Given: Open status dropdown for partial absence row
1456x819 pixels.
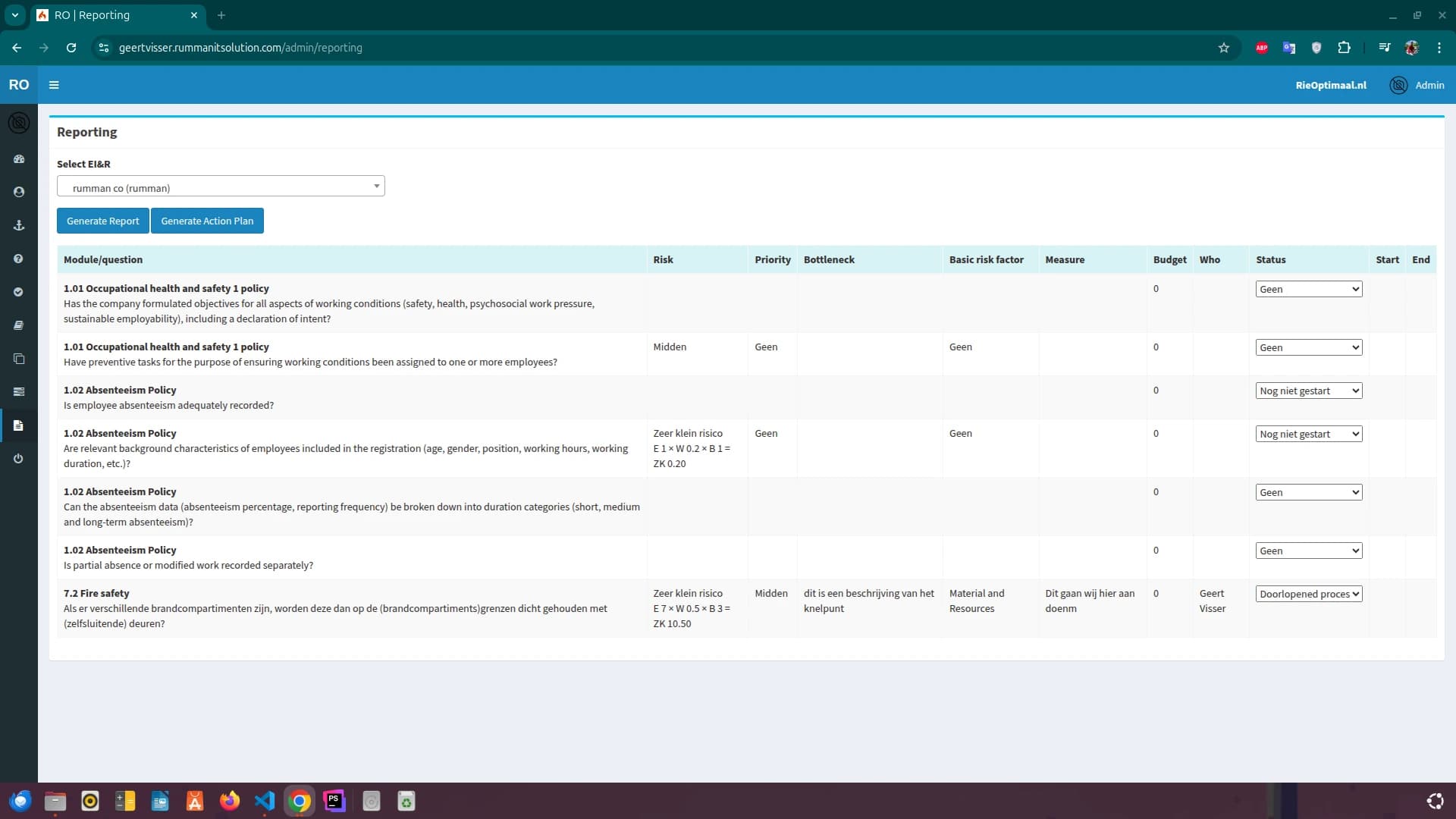Looking at the screenshot, I should tap(1308, 551).
